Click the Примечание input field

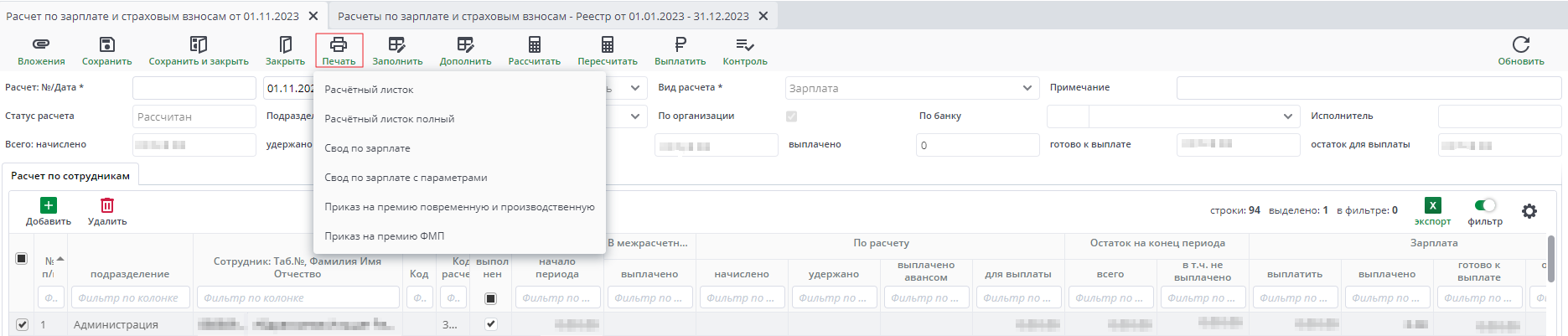(x=1369, y=88)
